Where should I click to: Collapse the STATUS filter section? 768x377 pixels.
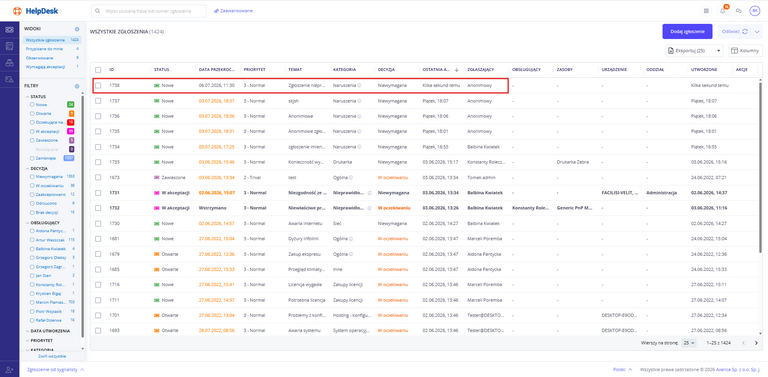click(x=35, y=96)
